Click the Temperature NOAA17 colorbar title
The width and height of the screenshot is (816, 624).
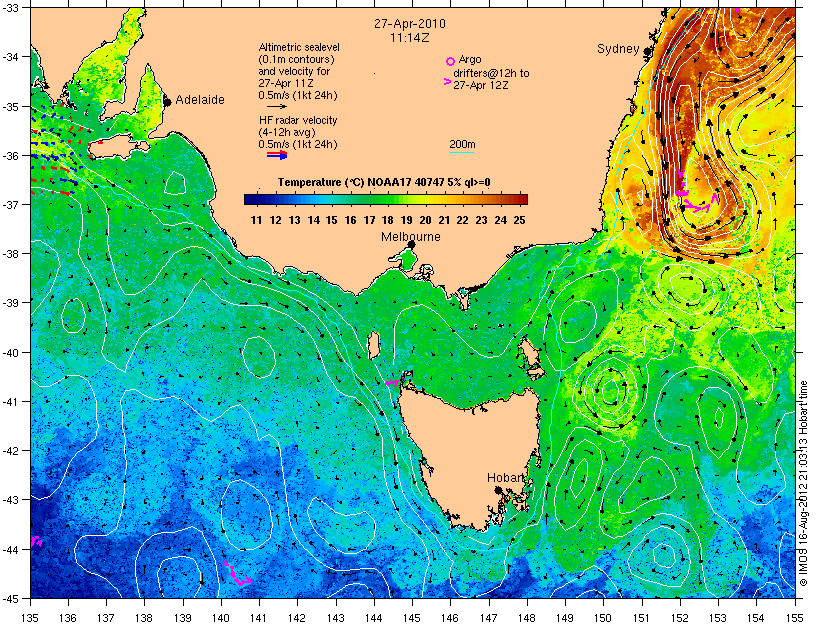(384, 182)
